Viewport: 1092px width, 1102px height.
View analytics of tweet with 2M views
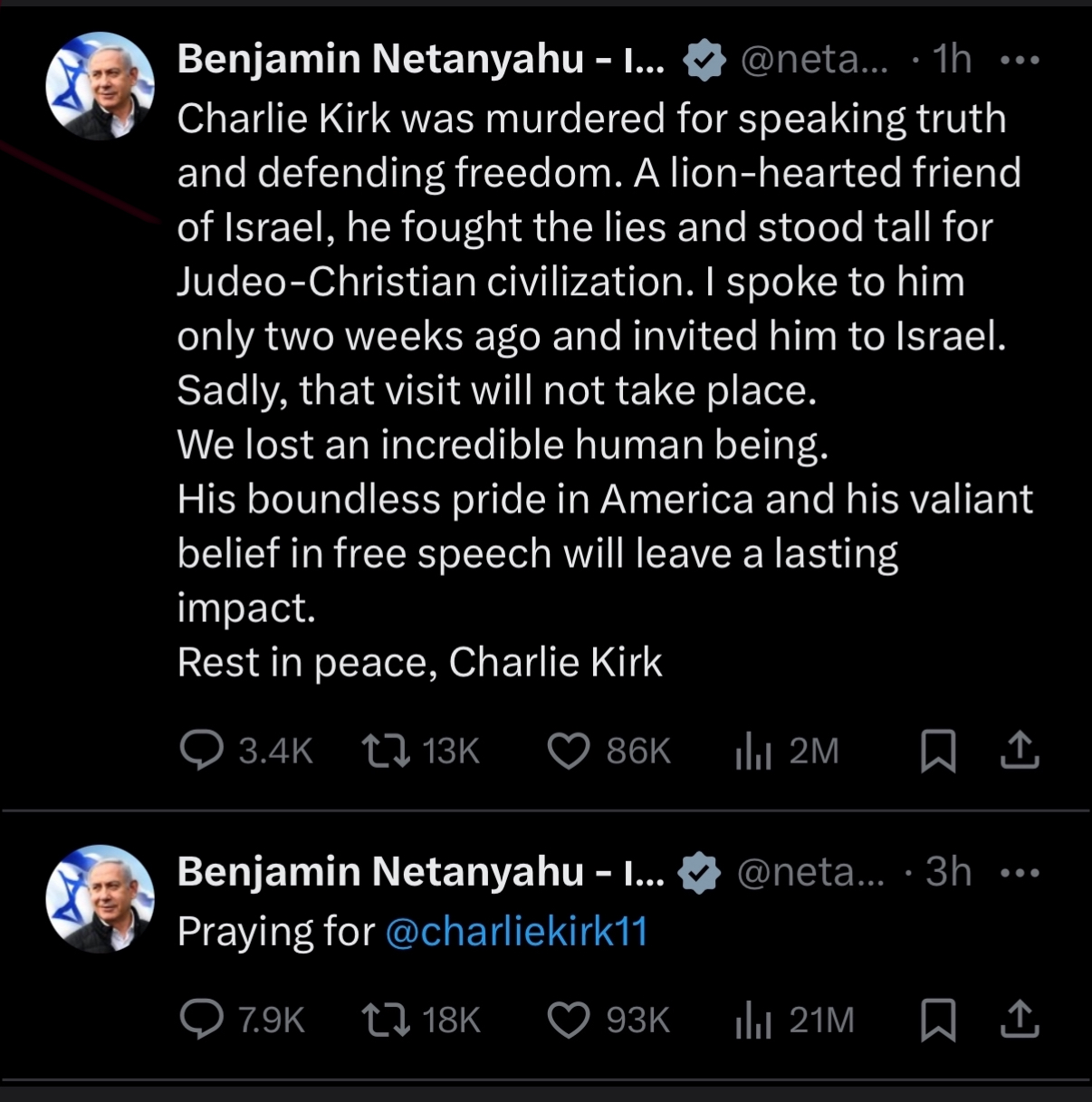pos(753,751)
